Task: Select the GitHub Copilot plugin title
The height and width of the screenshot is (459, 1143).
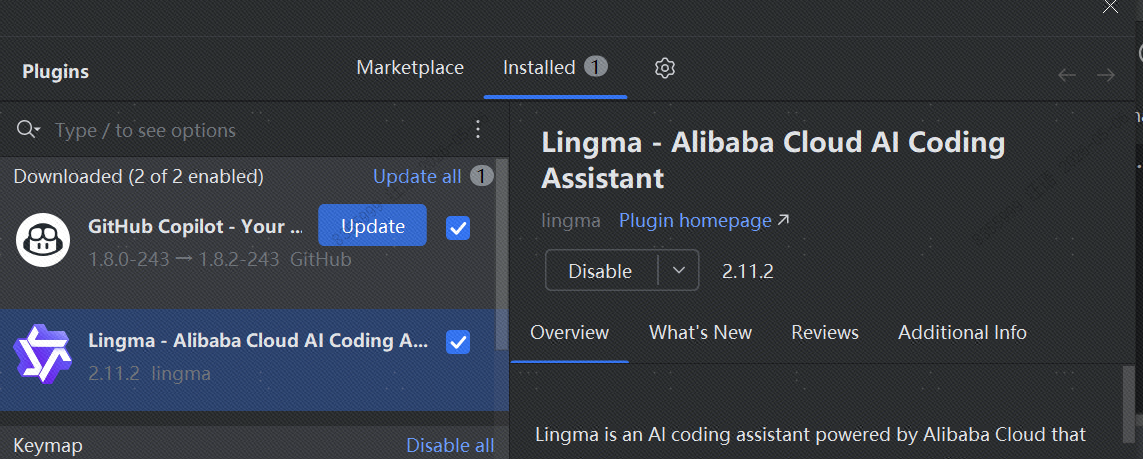Action: (195, 227)
